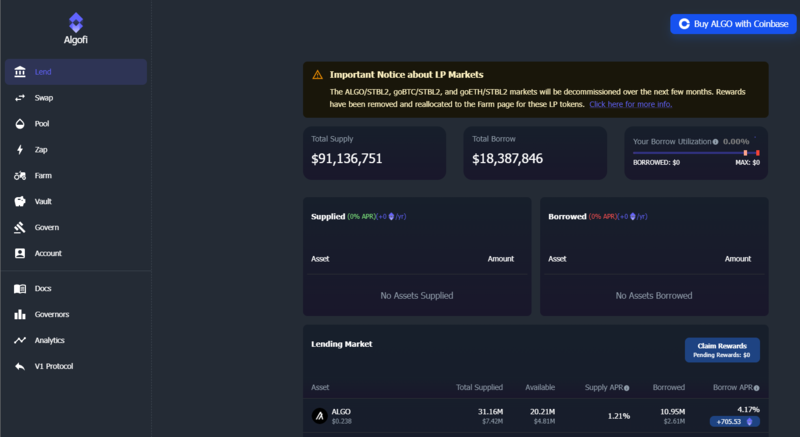Click Buy ALGO with Coinbase button
Viewport: 800px width, 437px height.
(733, 24)
